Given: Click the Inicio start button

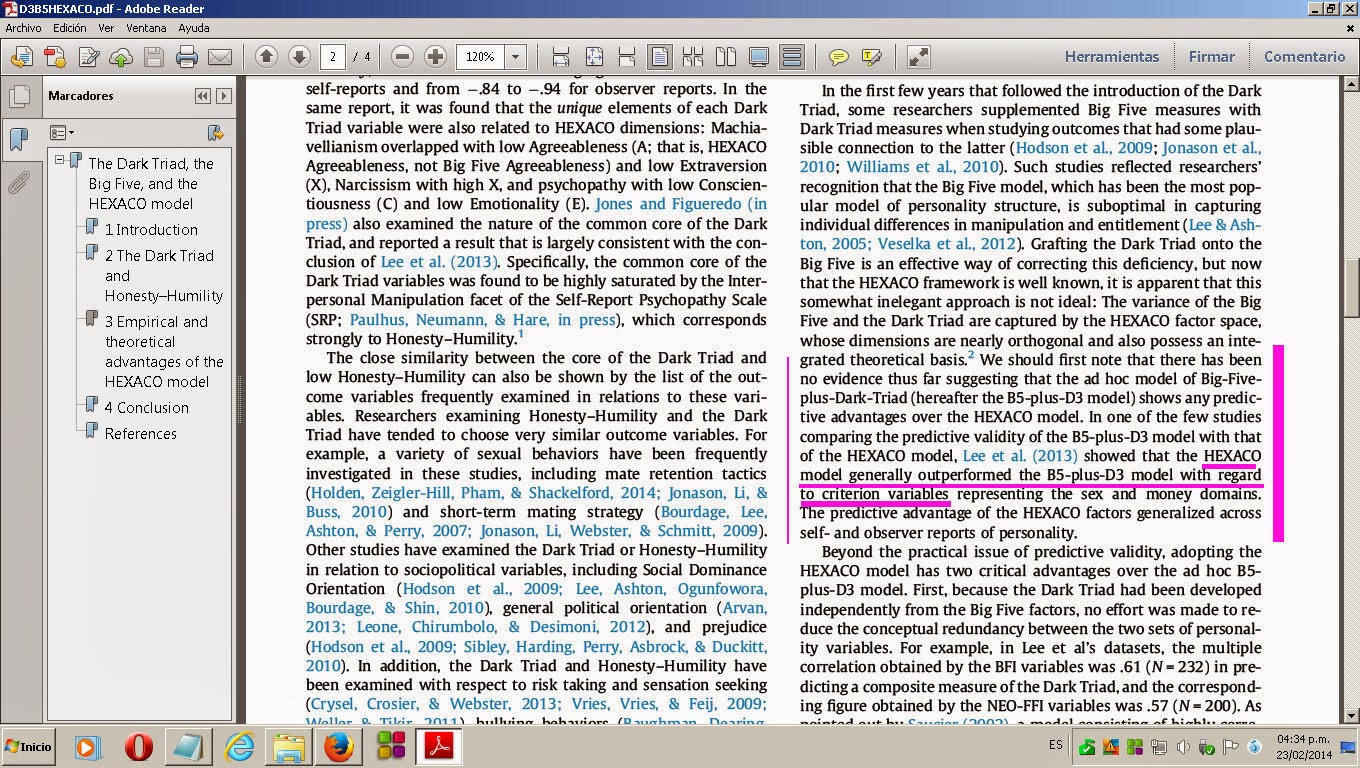Looking at the screenshot, I should (x=27, y=746).
